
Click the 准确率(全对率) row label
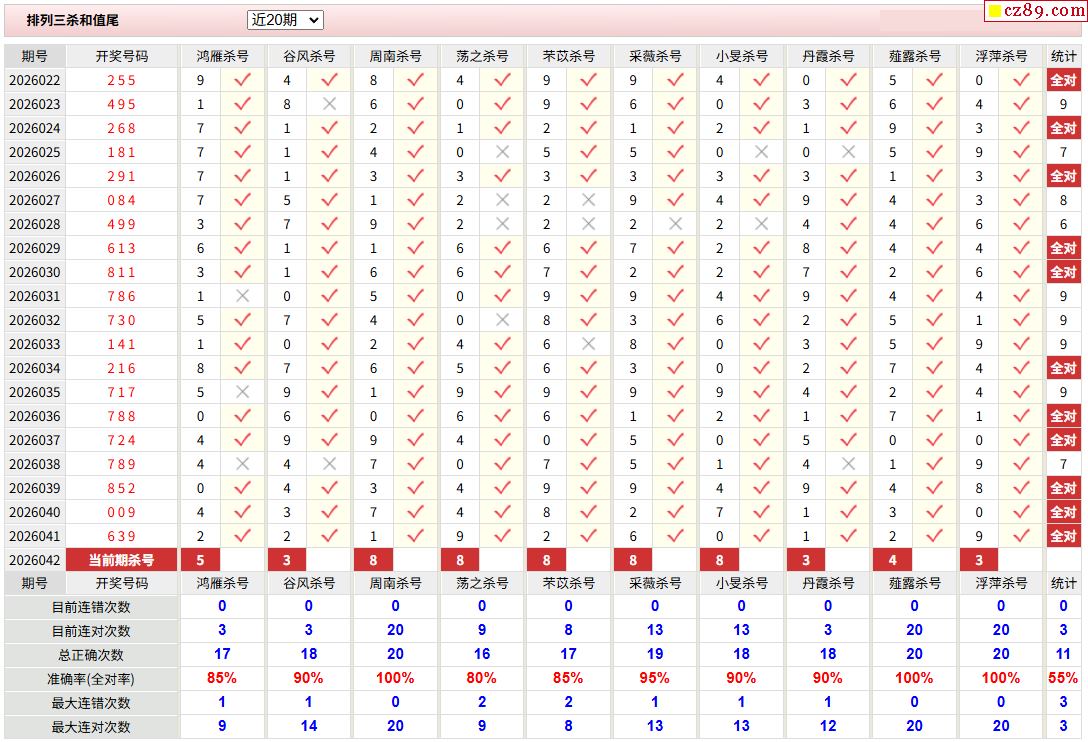click(91, 679)
